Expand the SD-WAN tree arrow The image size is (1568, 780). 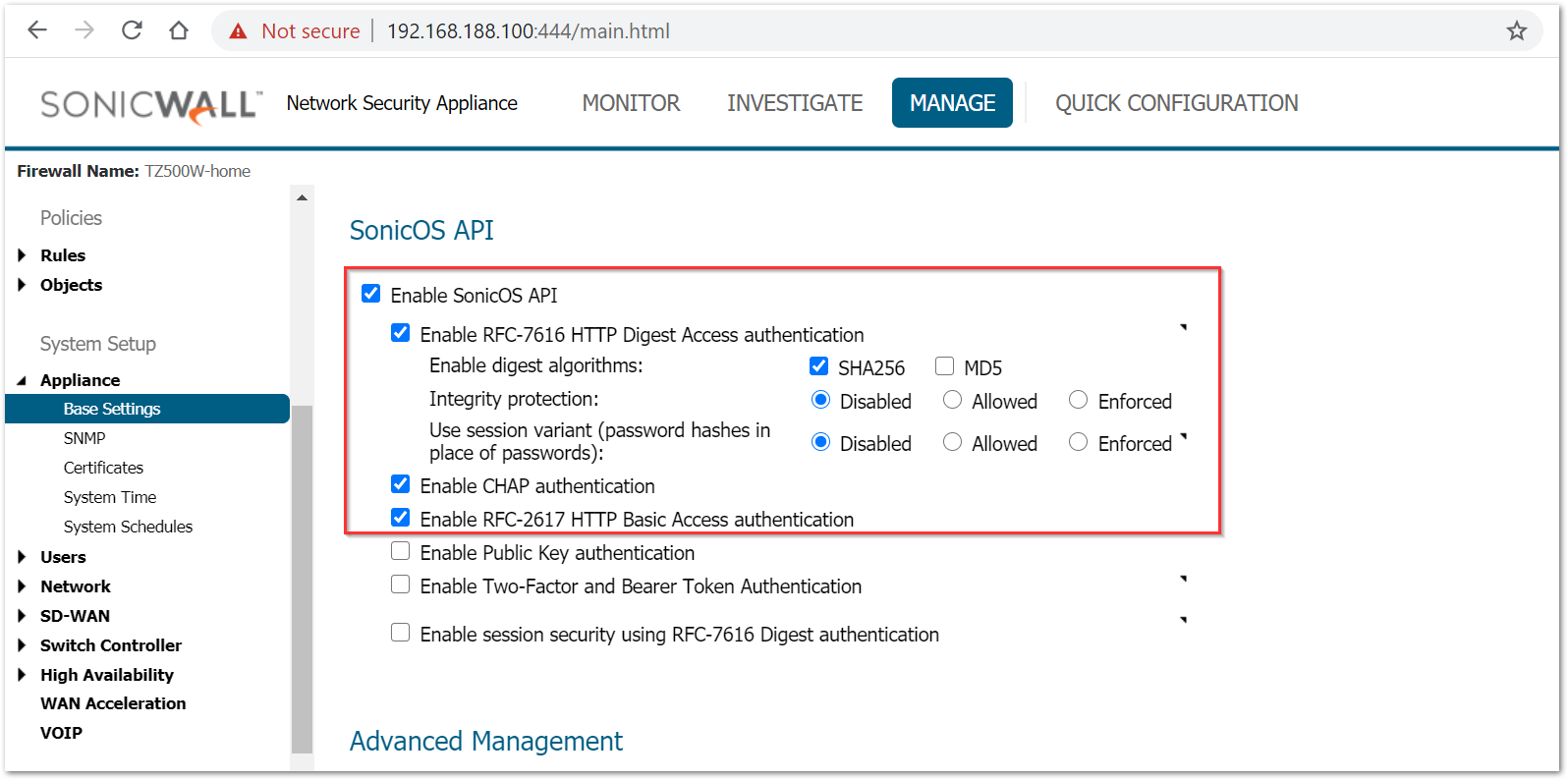click(22, 616)
